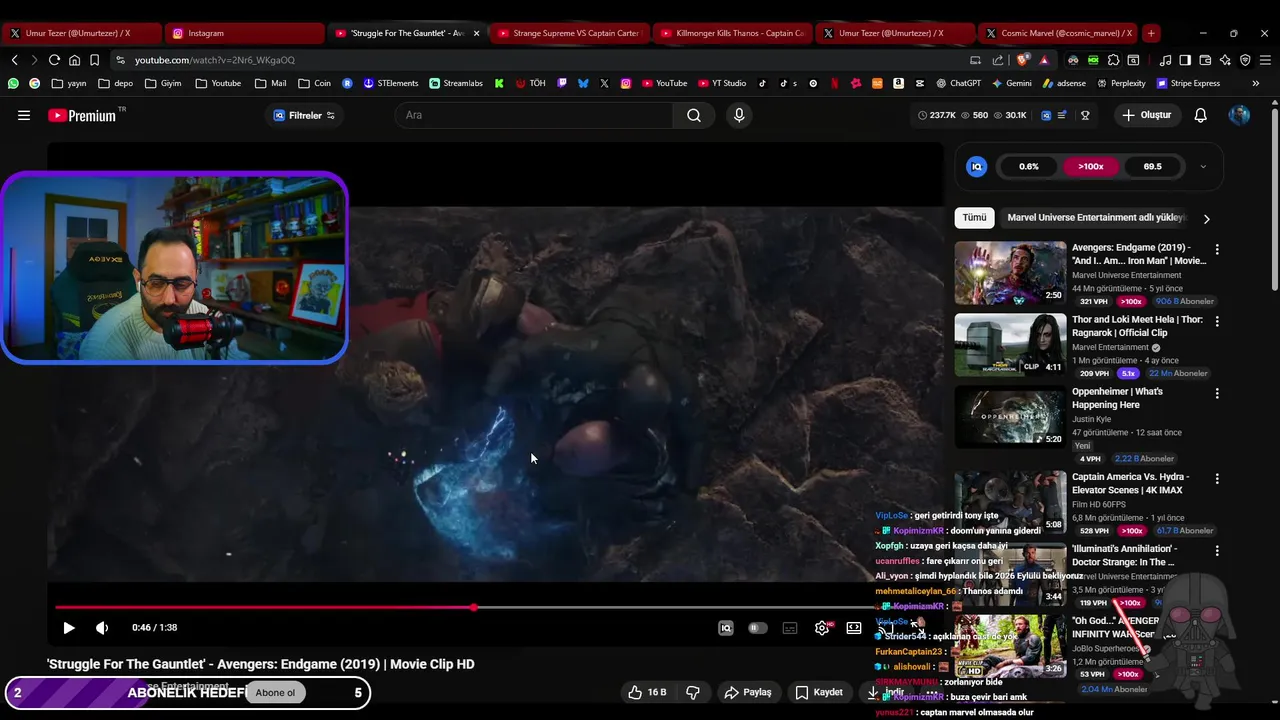Dislike the video
1280x720 pixels.
coord(693,692)
